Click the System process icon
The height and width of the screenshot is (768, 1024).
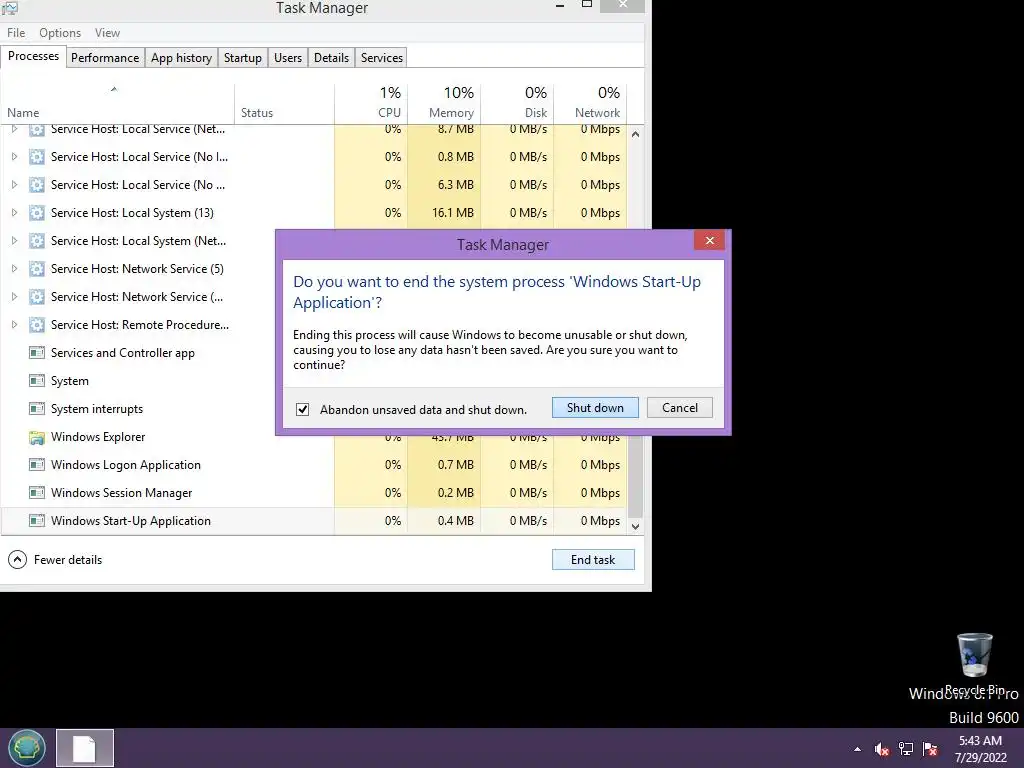tap(37, 381)
